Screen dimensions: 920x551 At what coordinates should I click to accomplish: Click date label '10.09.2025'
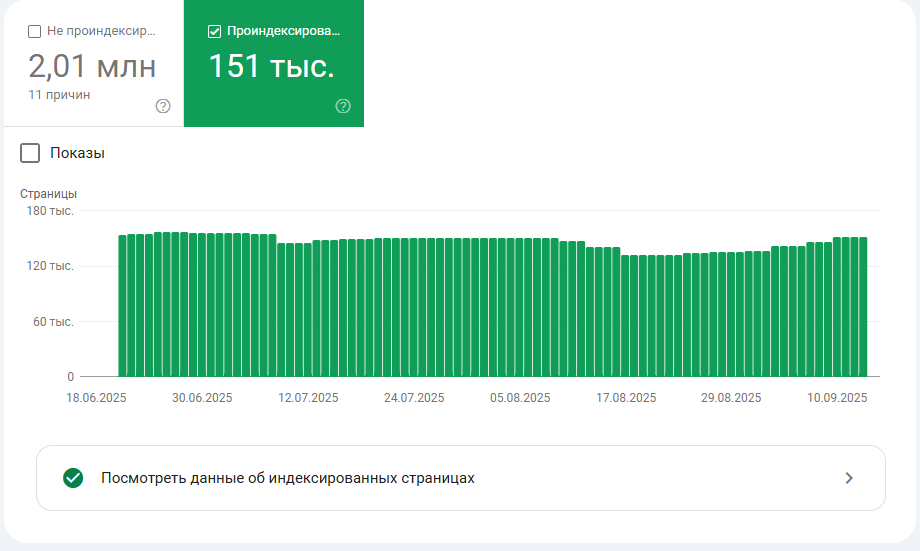[837, 398]
